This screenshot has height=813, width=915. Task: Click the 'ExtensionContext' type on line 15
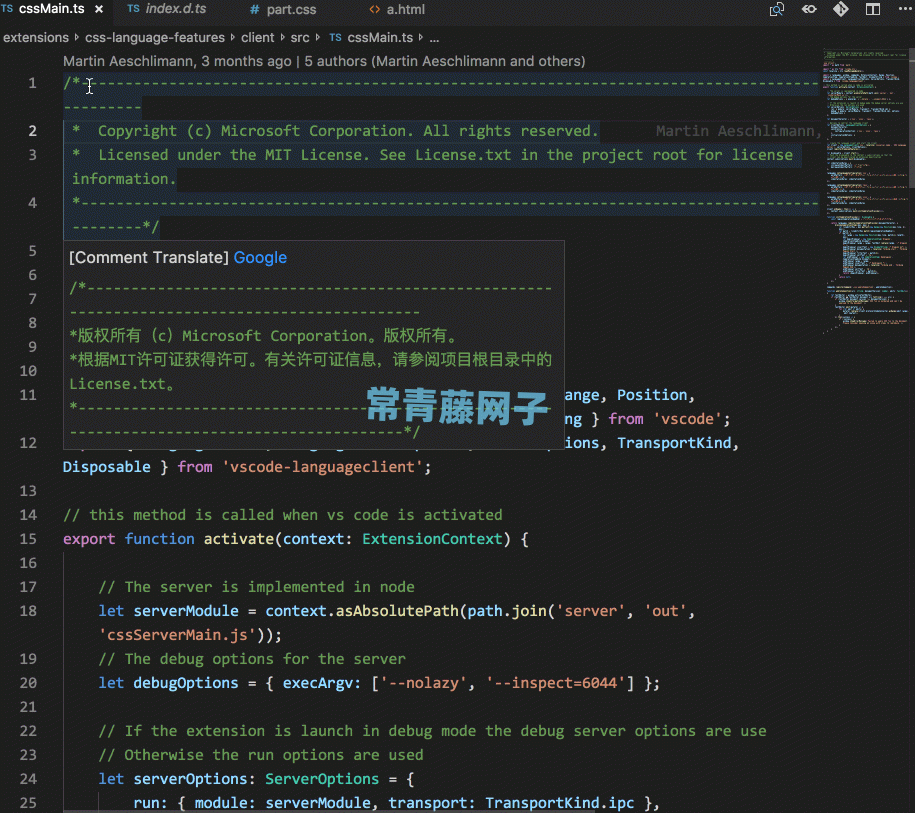432,539
